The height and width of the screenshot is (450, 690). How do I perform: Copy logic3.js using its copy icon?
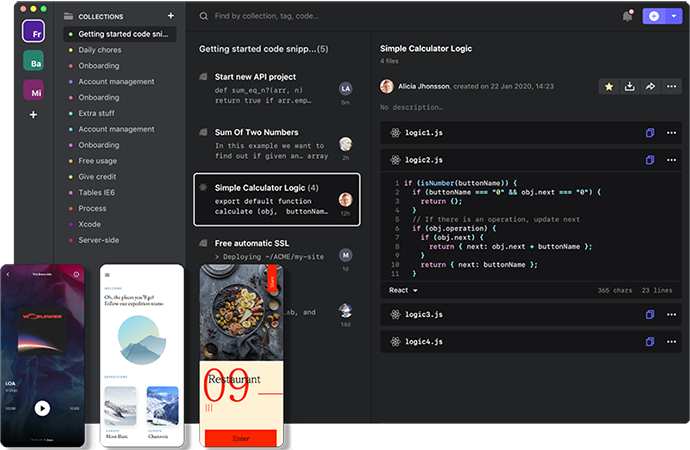650,315
